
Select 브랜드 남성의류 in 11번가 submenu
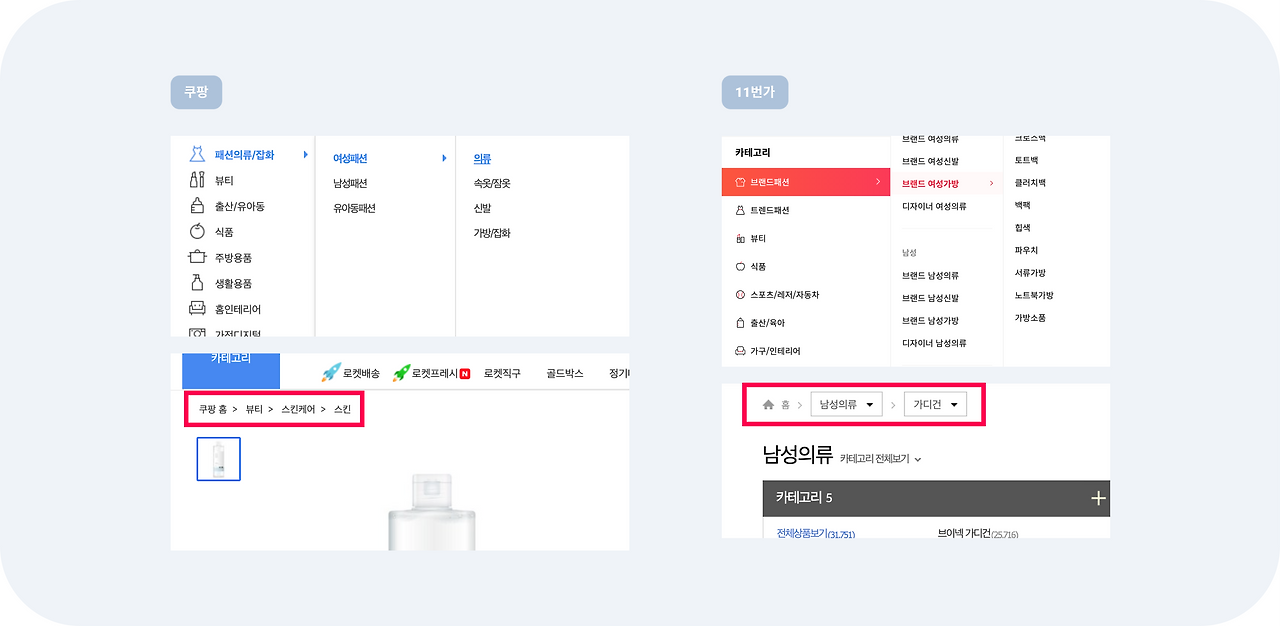click(930, 275)
